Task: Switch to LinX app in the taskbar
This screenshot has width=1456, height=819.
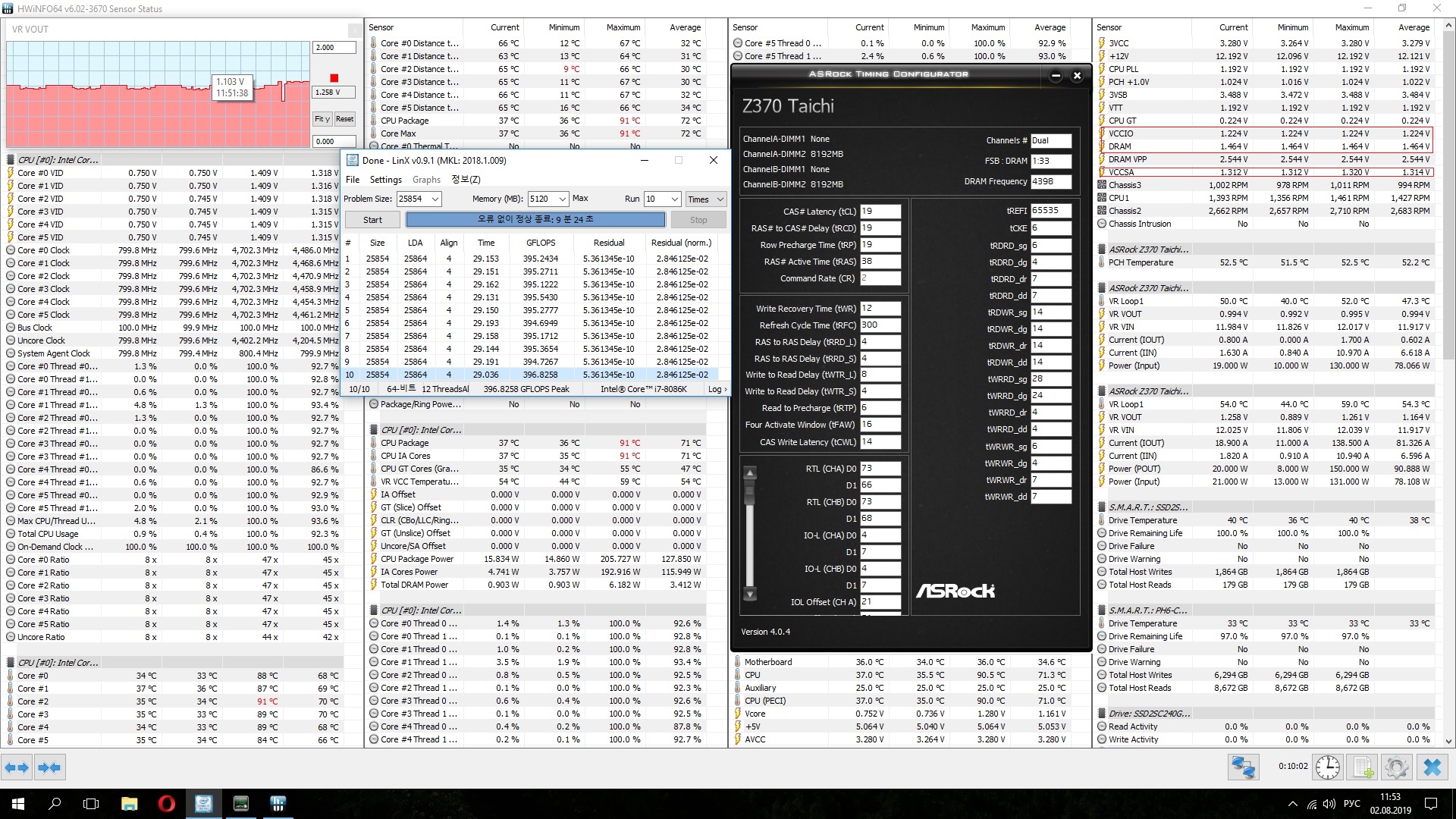Action: point(203,804)
